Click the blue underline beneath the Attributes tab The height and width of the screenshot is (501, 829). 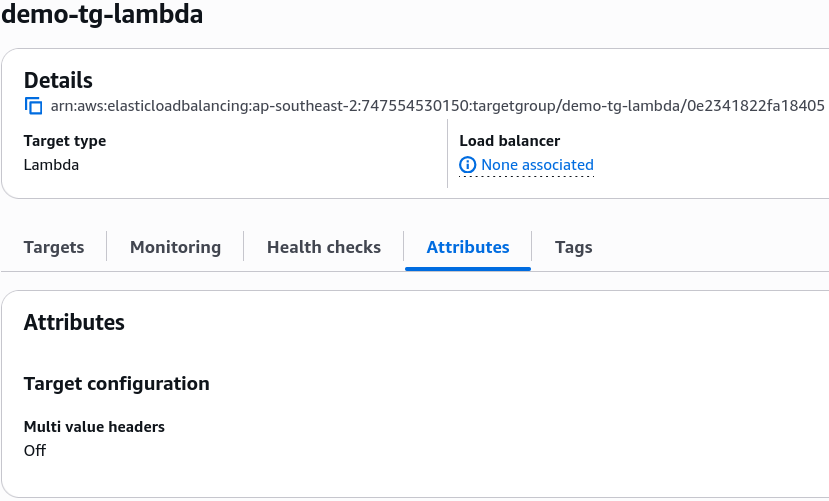pyautogui.click(x=468, y=269)
